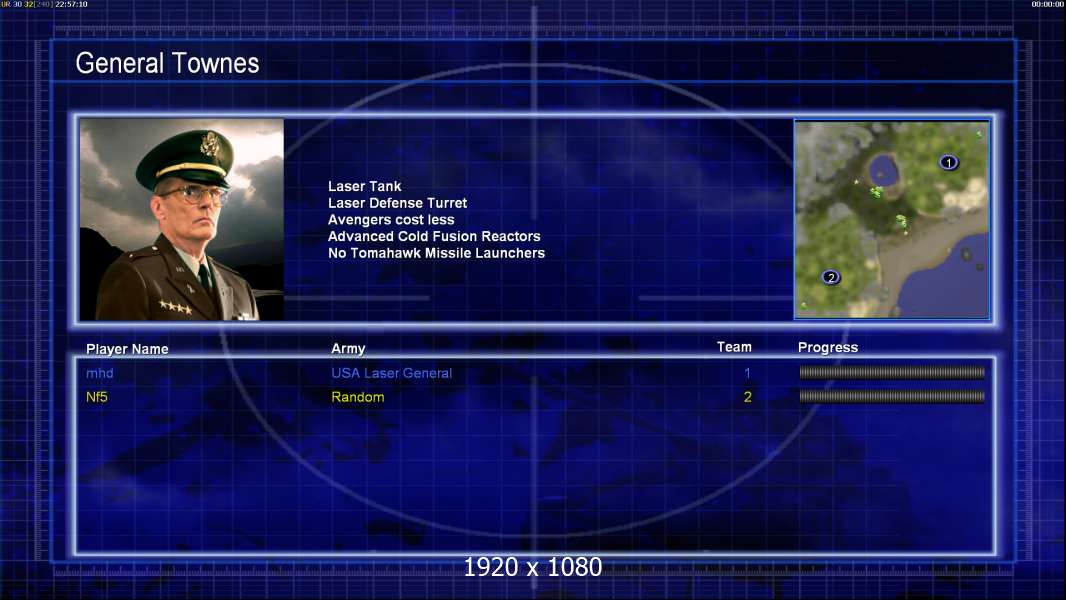Image resolution: width=1066 pixels, height=600 pixels.
Task: Click 'No Tomahawk Missile Launchers' text
Action: [x=436, y=253]
